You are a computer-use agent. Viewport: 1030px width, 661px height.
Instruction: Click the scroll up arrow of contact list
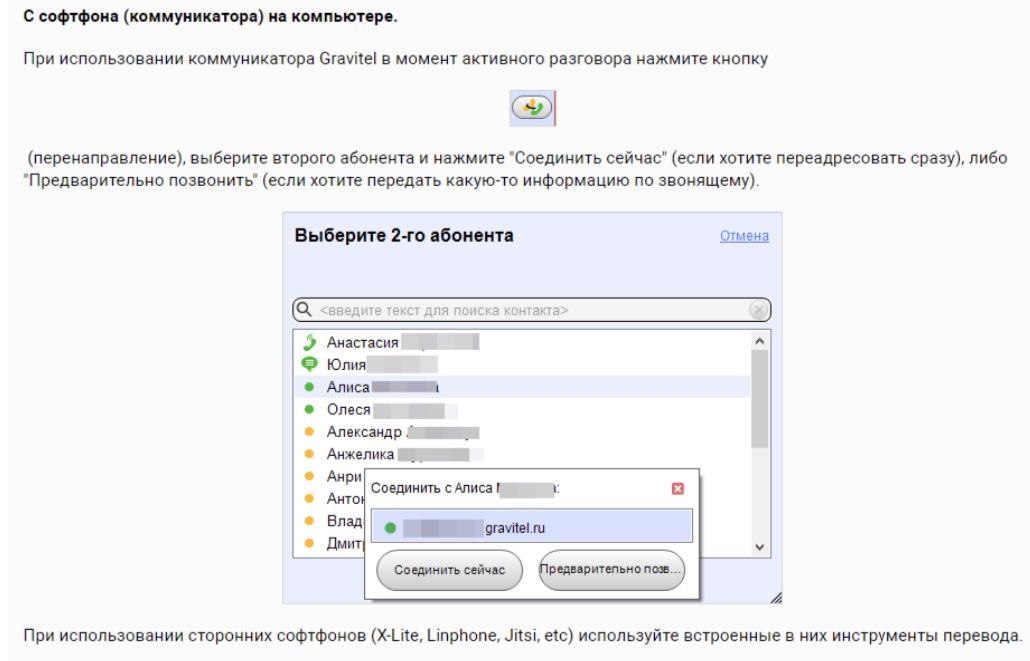coord(759,341)
